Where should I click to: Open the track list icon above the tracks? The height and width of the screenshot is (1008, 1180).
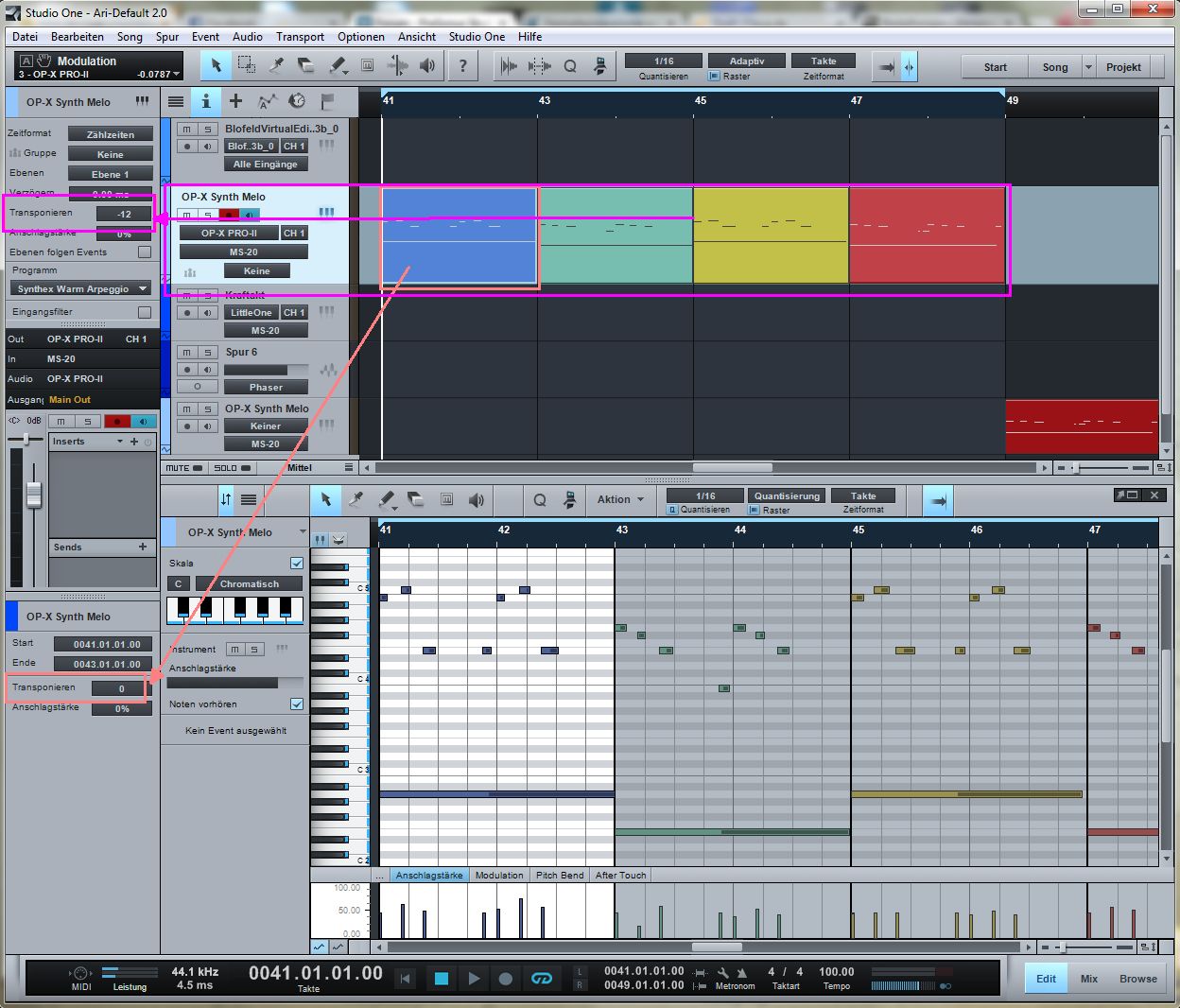176,101
